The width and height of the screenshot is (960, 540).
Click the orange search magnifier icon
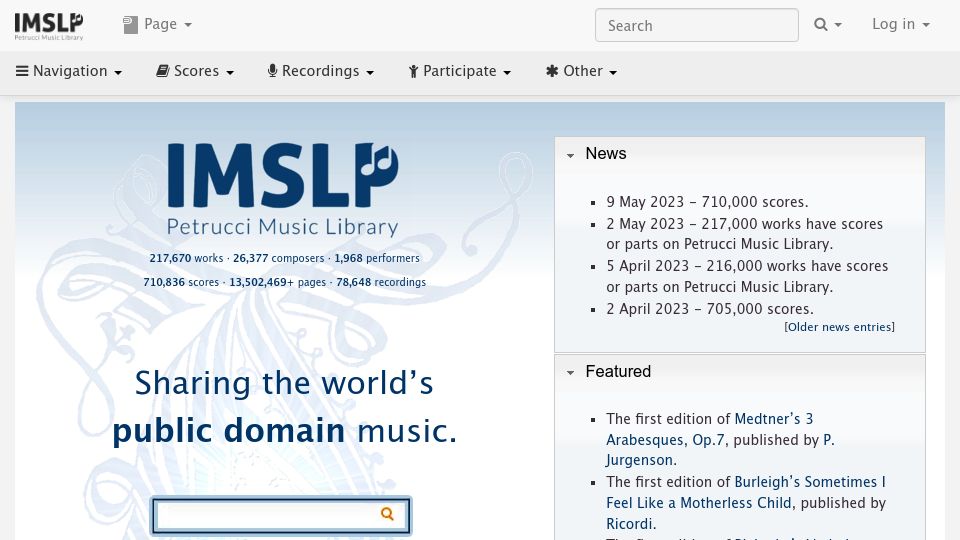(388, 514)
